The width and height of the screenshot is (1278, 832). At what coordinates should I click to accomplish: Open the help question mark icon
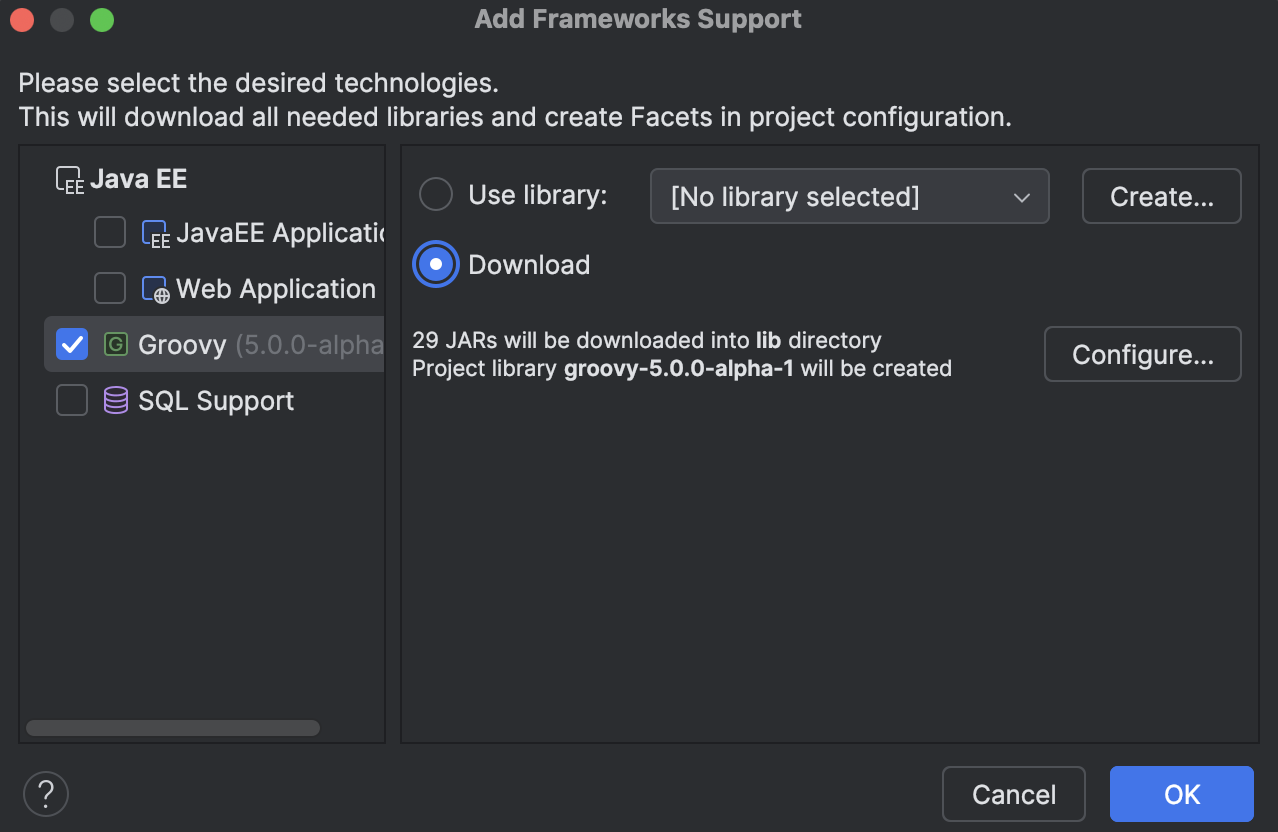(45, 793)
